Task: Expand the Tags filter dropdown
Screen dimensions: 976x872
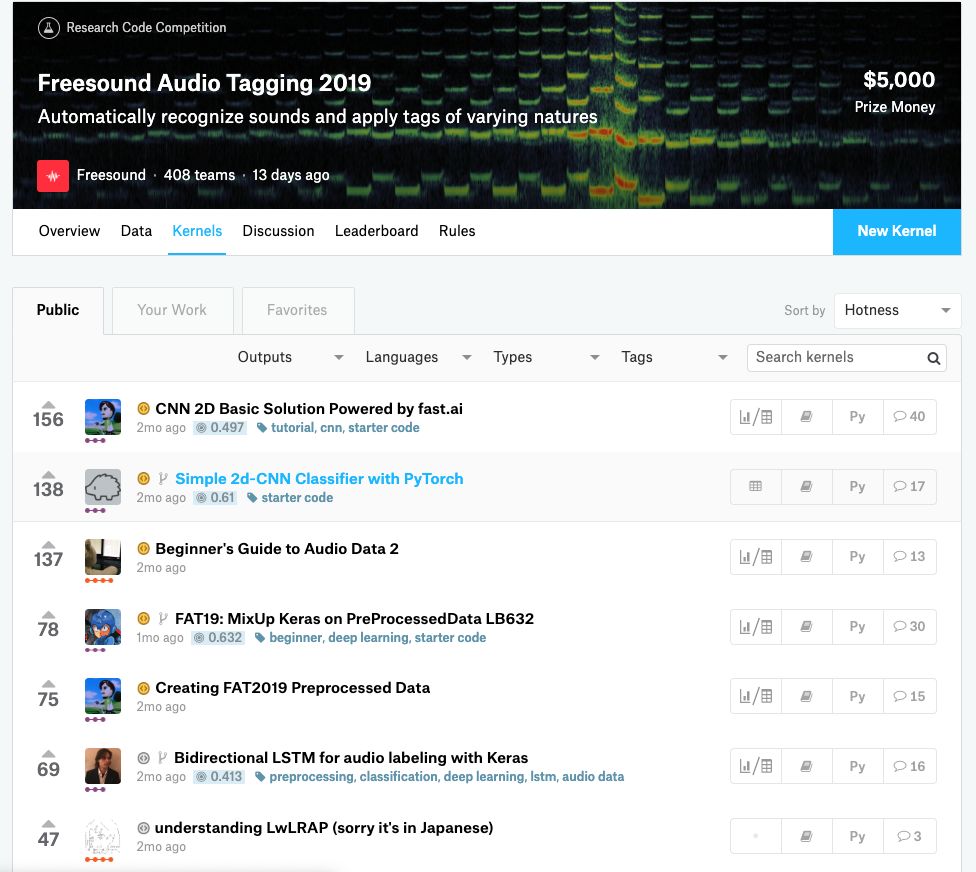Action: (x=674, y=357)
